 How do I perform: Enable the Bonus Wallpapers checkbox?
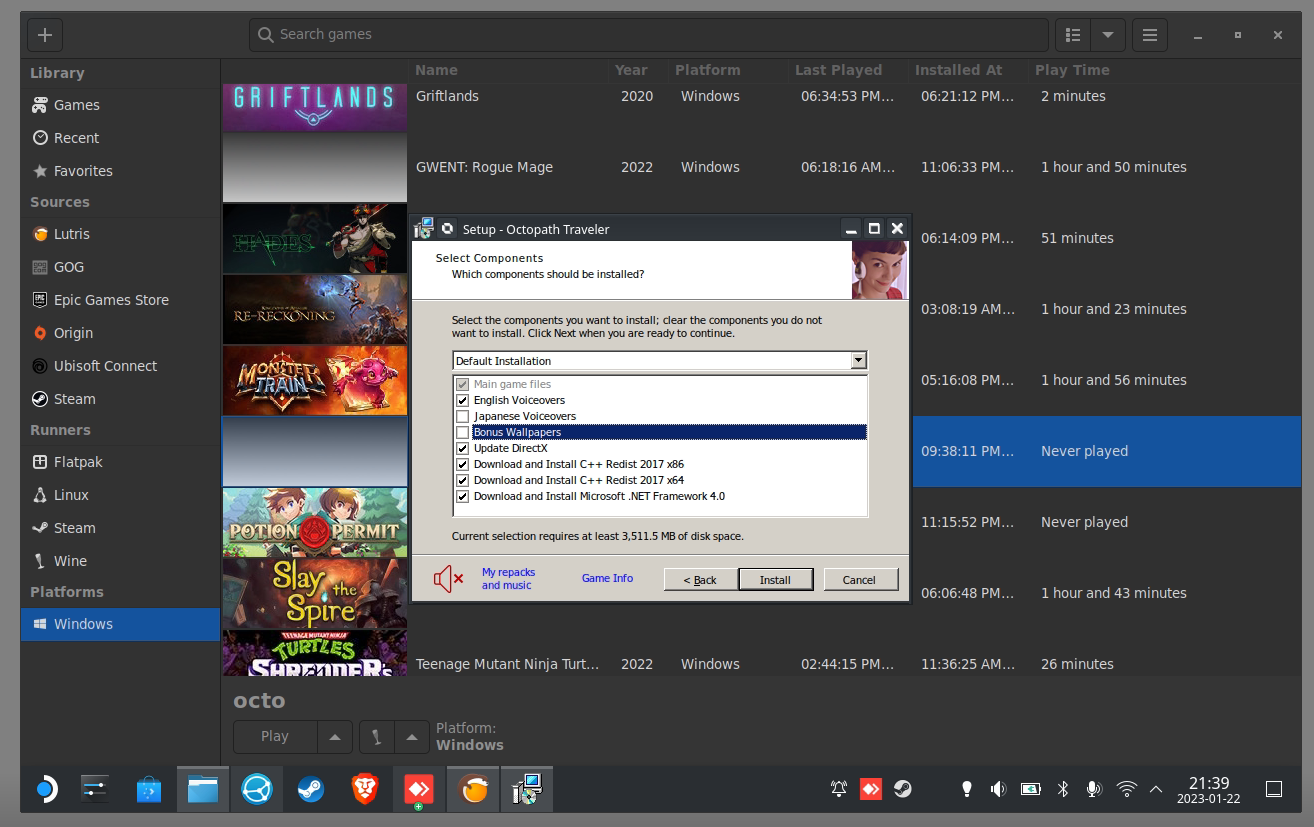coord(462,432)
